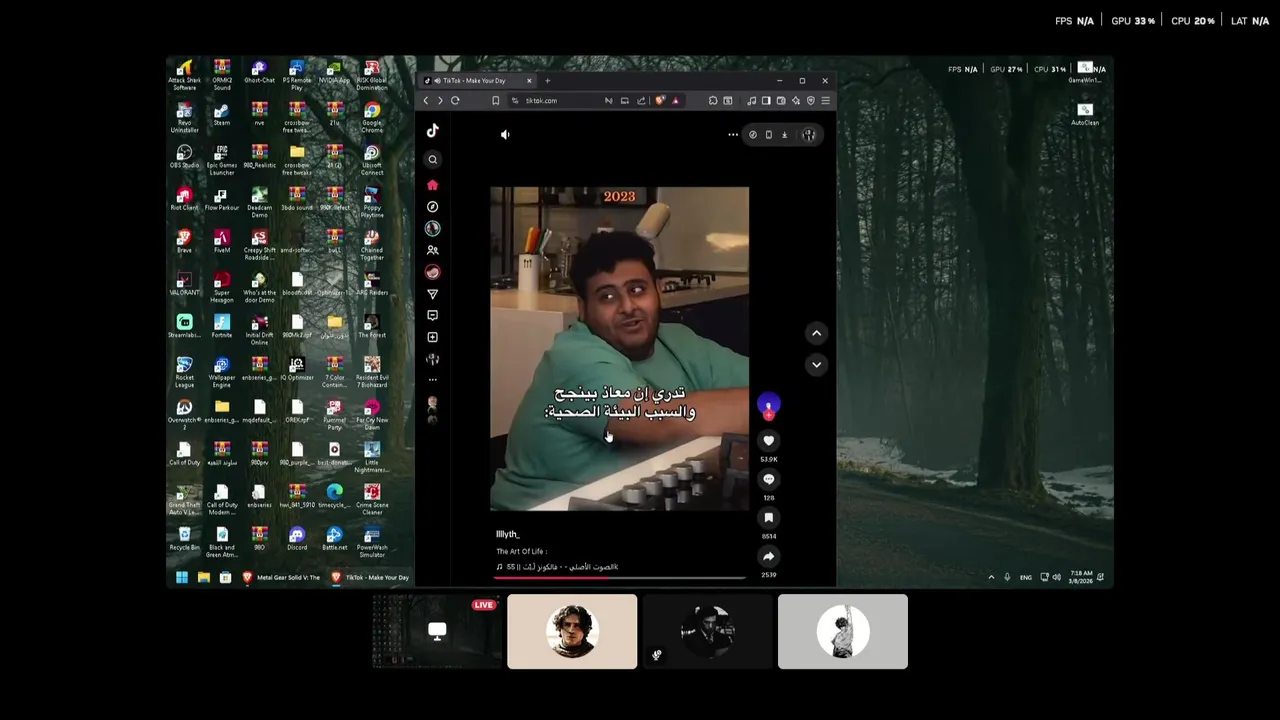Select the gray participant avatar tile
The image size is (1280, 720).
pos(843,631)
